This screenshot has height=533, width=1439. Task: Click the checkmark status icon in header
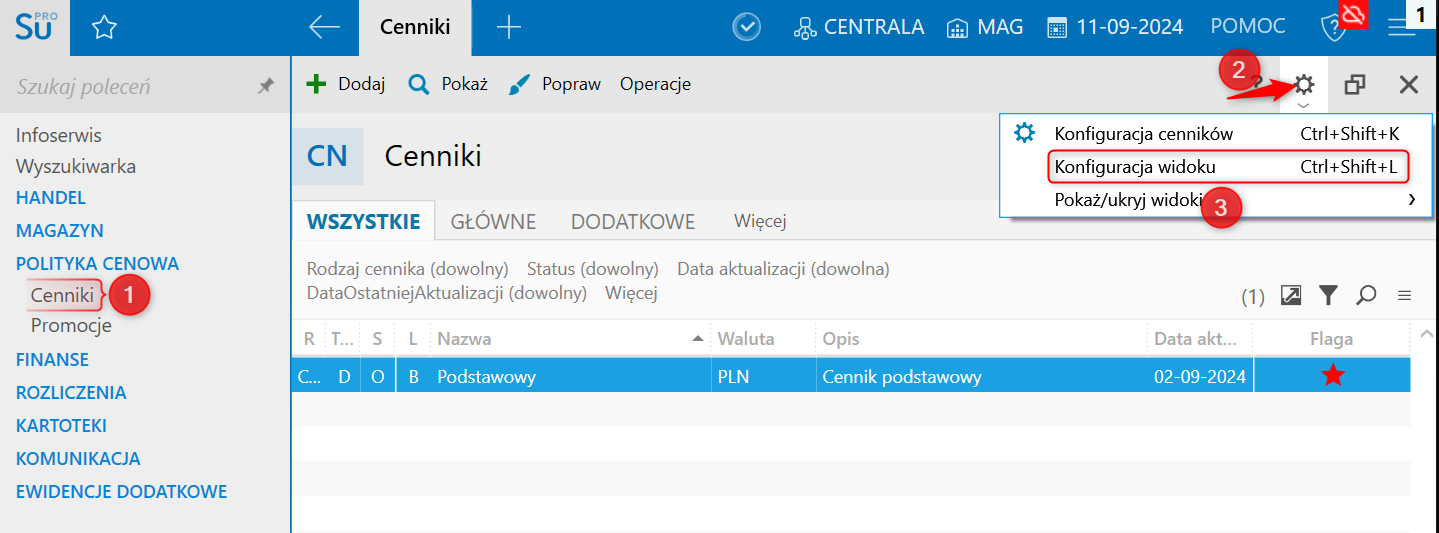pyautogui.click(x=746, y=28)
